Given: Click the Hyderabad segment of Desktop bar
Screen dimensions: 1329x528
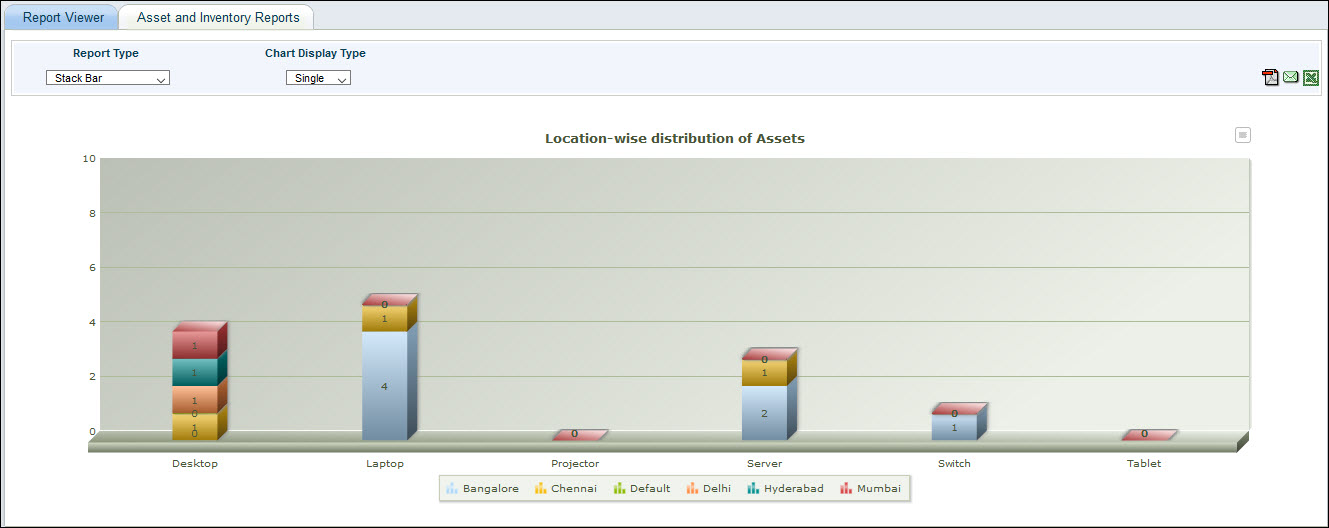Looking at the screenshot, I should 194,372.
